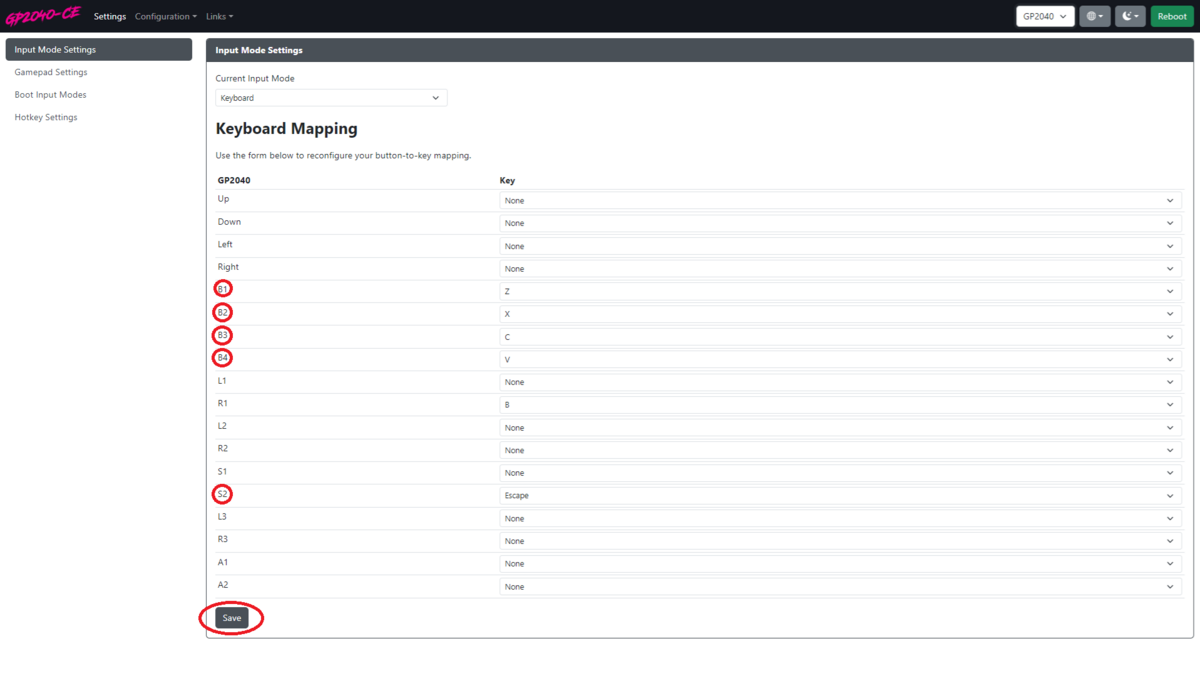Open the key dropdown for Down
The height and width of the screenshot is (676, 1200).
pyautogui.click(x=840, y=223)
